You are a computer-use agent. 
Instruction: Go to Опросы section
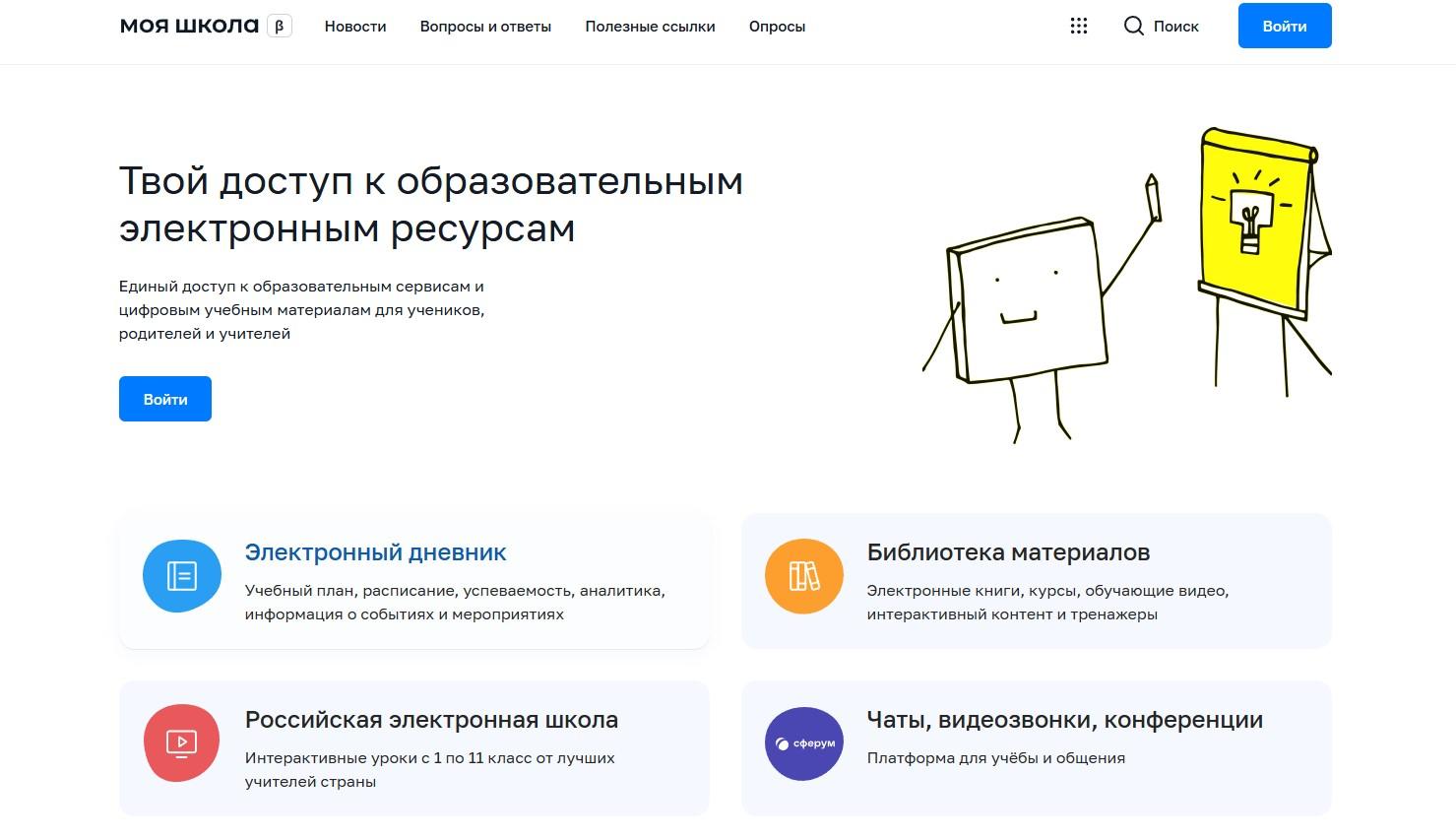(777, 27)
